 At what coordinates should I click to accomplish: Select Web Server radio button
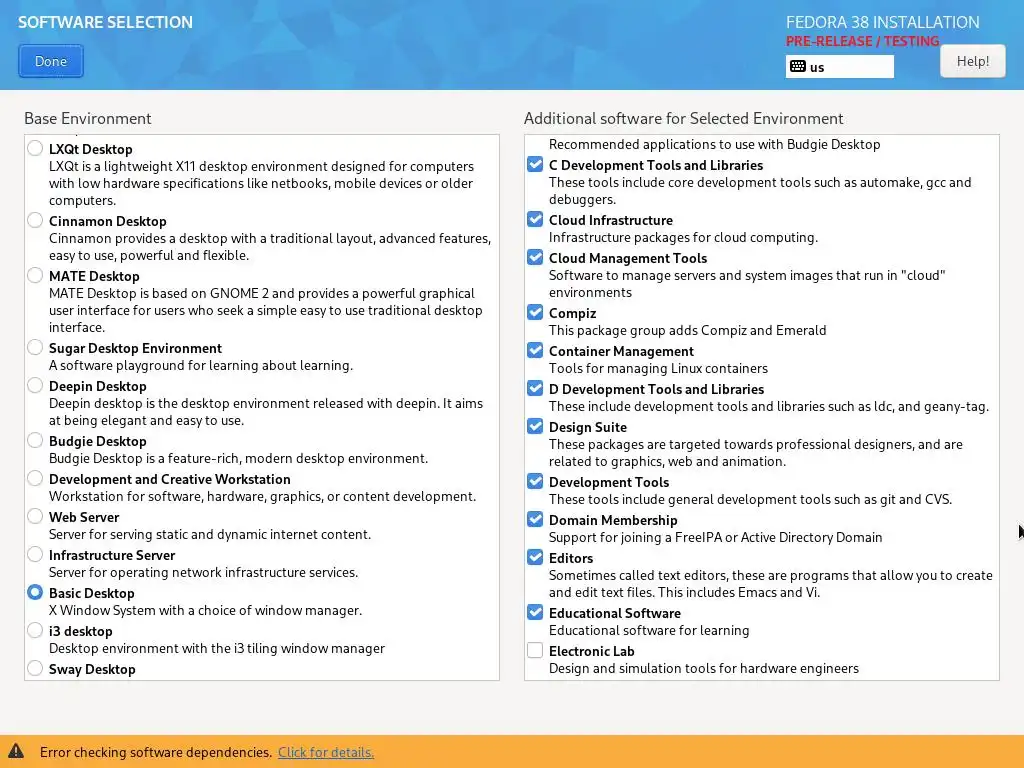(x=35, y=516)
